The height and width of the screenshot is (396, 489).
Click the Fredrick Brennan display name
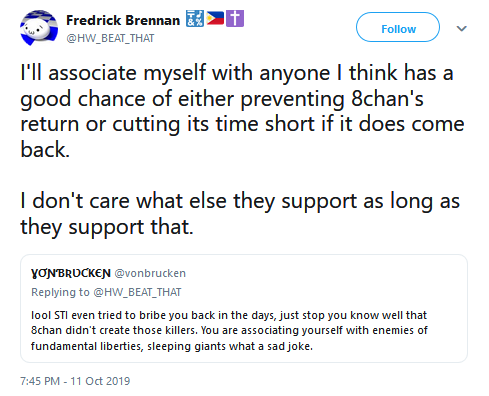click(x=123, y=20)
